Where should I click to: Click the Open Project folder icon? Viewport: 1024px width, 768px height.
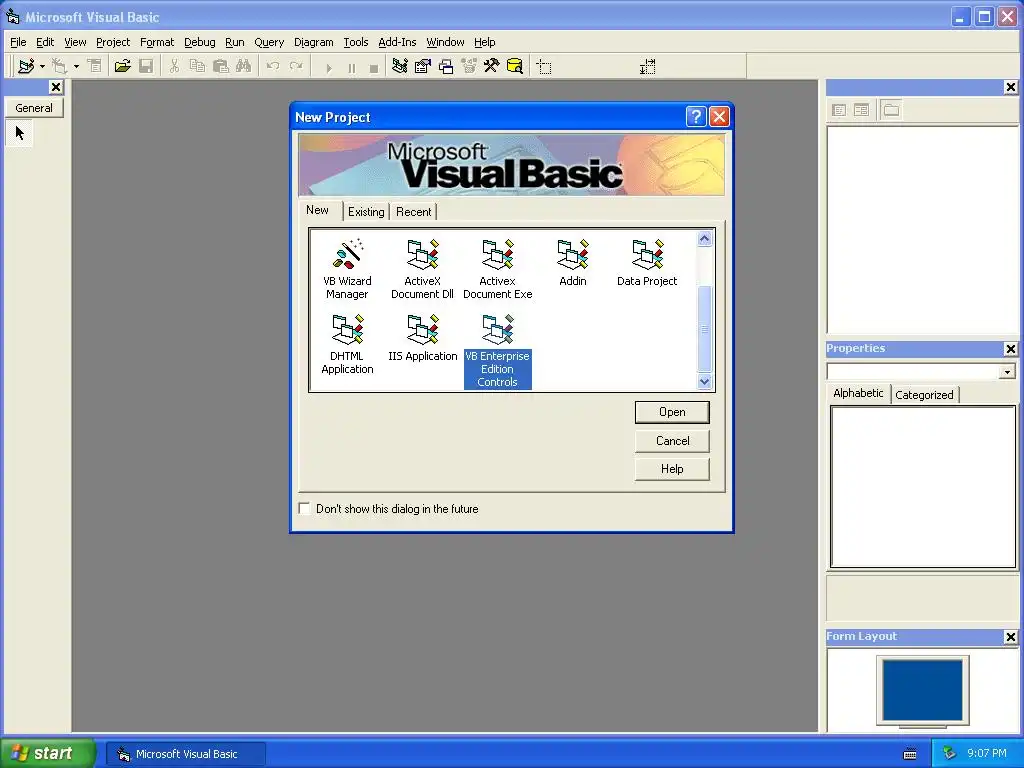(122, 66)
